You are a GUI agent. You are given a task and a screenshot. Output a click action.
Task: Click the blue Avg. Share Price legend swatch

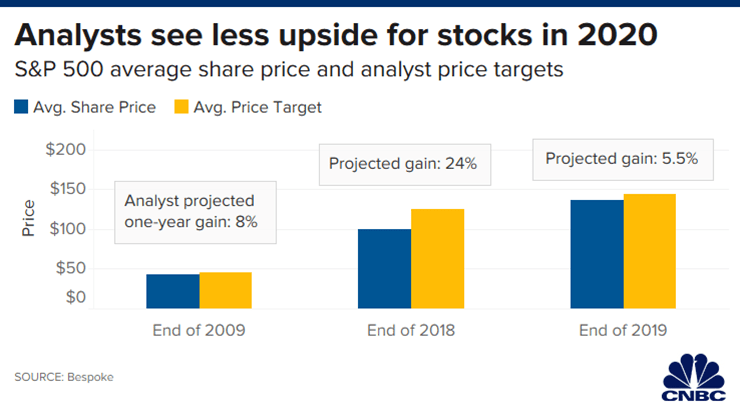click(x=24, y=107)
